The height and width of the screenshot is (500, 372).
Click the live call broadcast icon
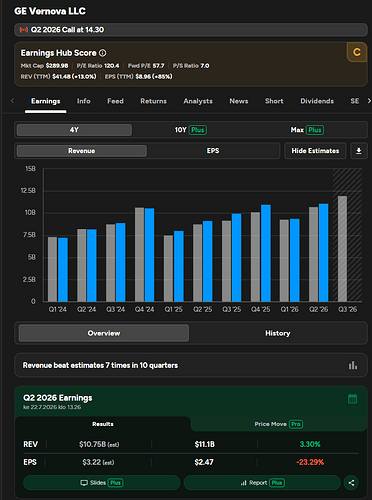23,30
